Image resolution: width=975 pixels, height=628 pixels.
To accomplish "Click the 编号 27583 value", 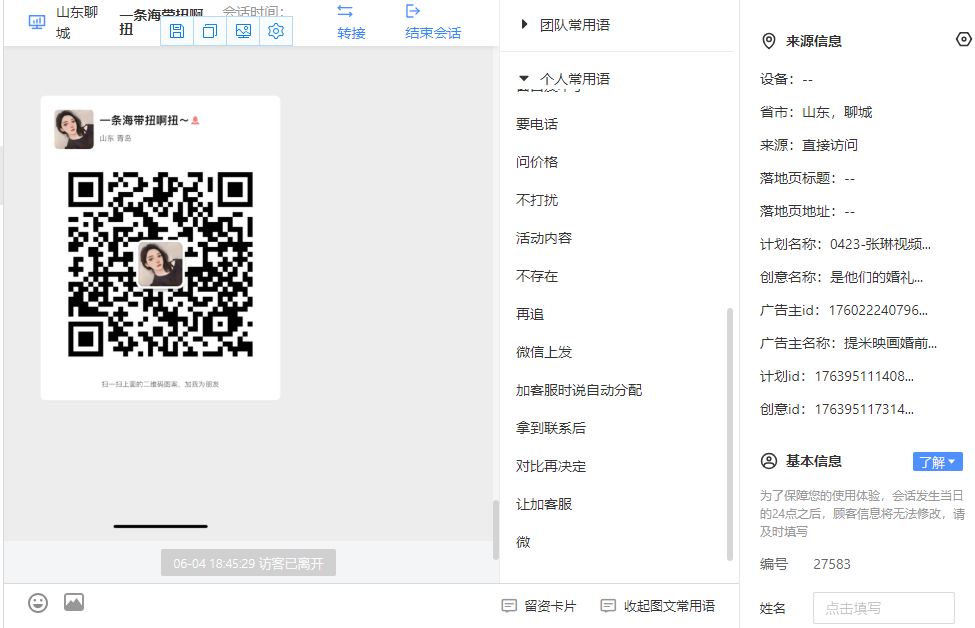I will pyautogui.click(x=832, y=564).
